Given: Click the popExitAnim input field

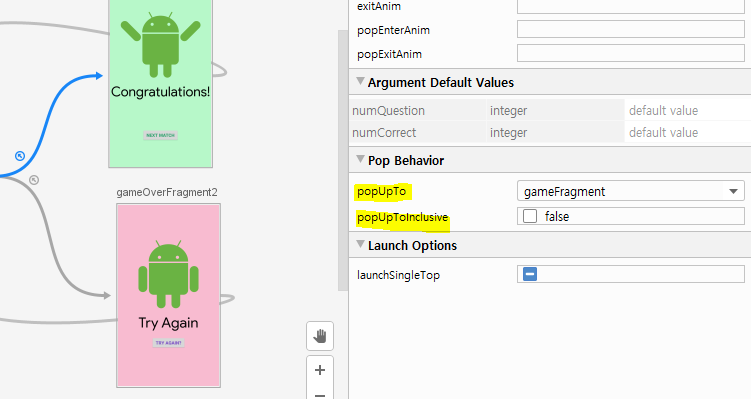Looking at the screenshot, I should tap(630, 53).
